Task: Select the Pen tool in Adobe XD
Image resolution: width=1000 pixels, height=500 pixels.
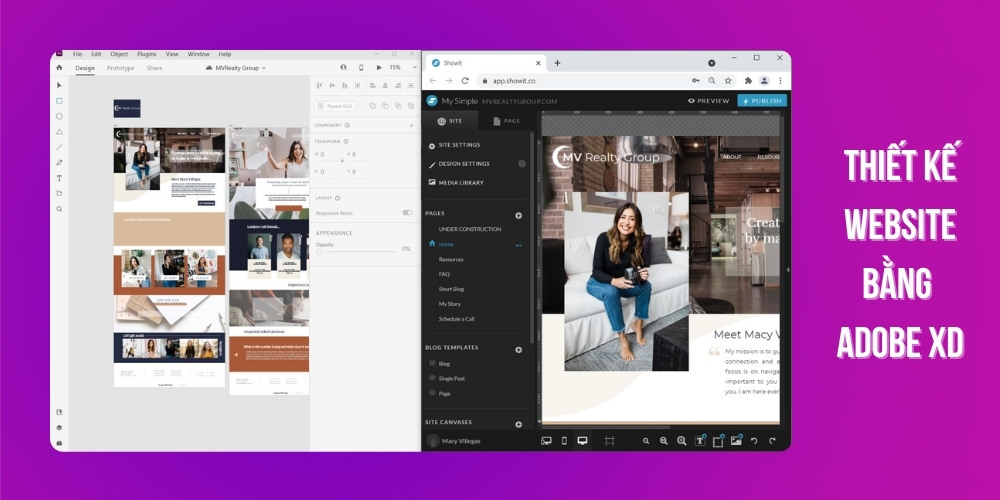Action: click(x=59, y=163)
